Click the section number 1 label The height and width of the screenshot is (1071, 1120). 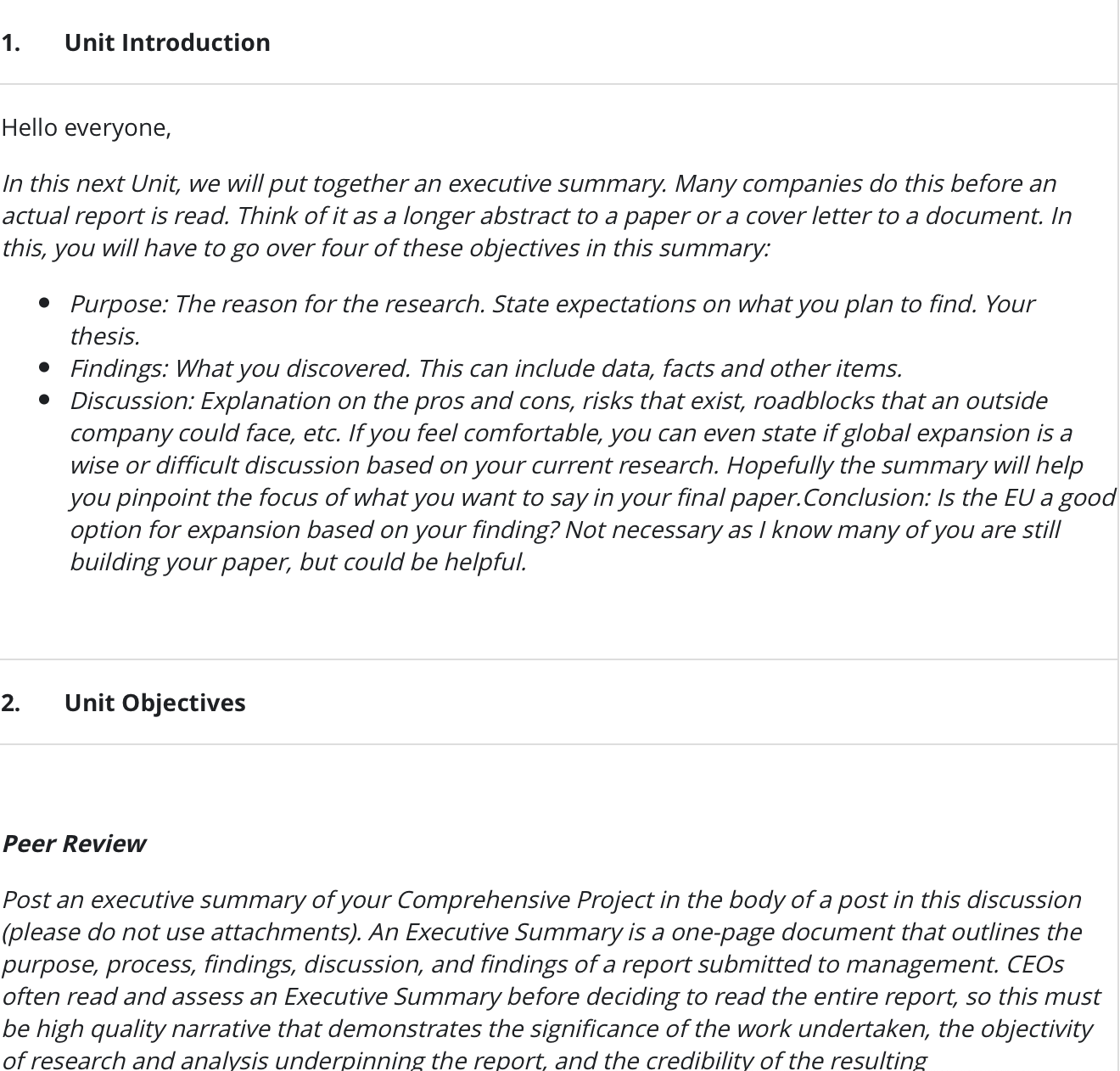click(11, 42)
